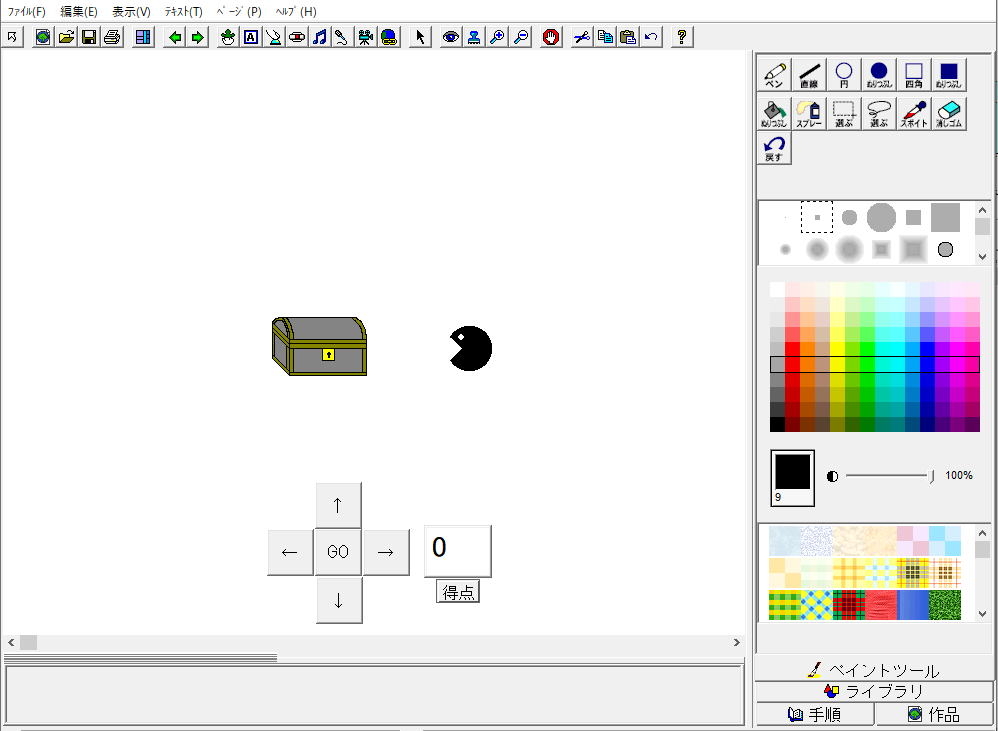
Task: Switch to the 手順 tab
Action: (815, 714)
